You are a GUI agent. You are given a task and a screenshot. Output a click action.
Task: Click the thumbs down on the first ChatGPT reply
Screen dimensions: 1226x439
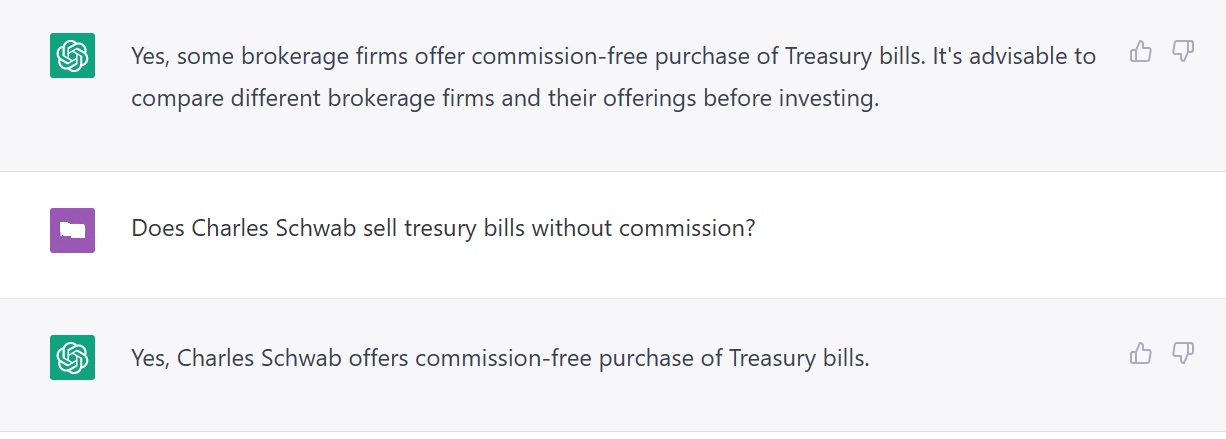1183,52
